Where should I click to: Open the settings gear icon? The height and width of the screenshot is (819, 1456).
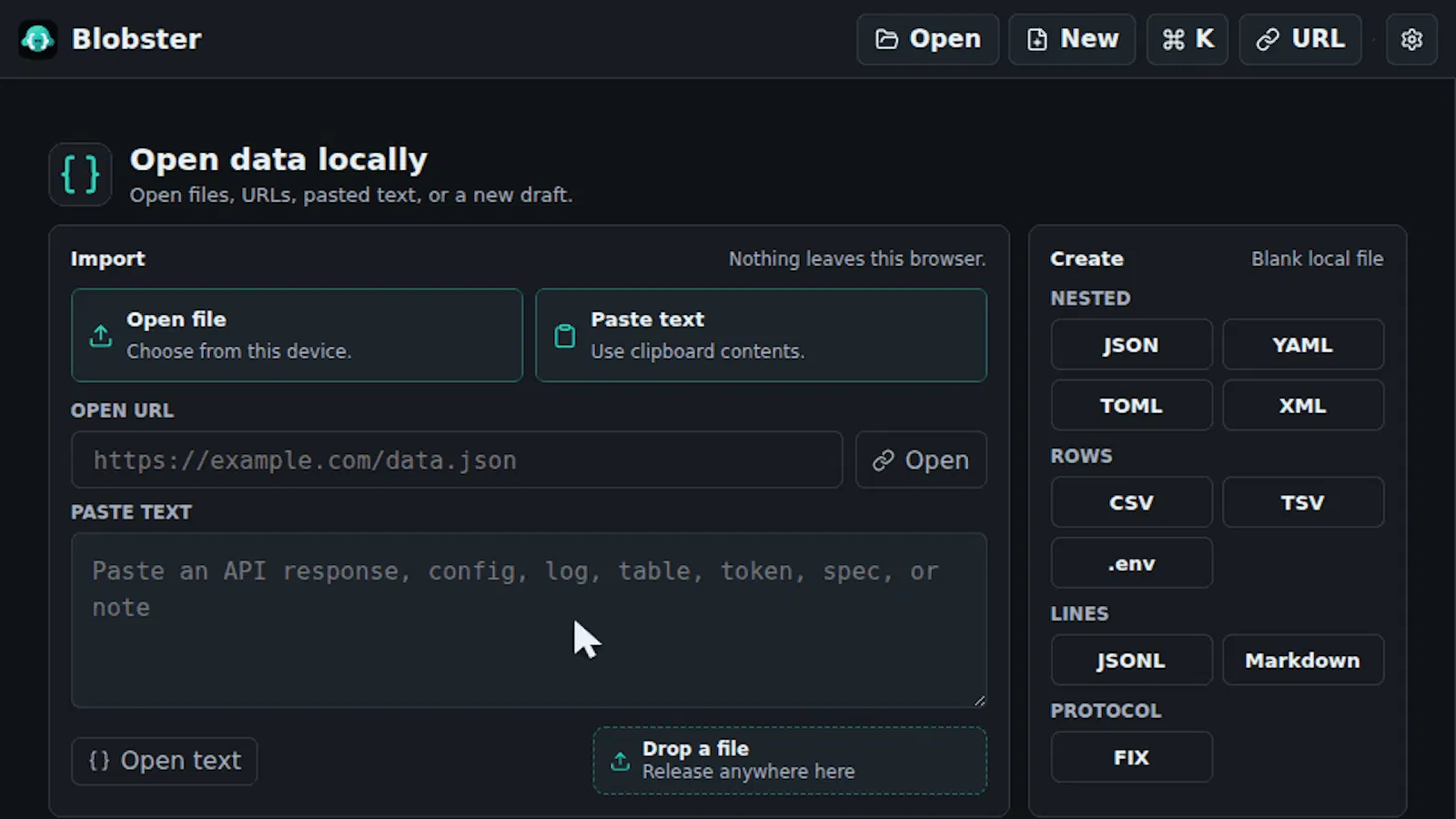click(1411, 39)
